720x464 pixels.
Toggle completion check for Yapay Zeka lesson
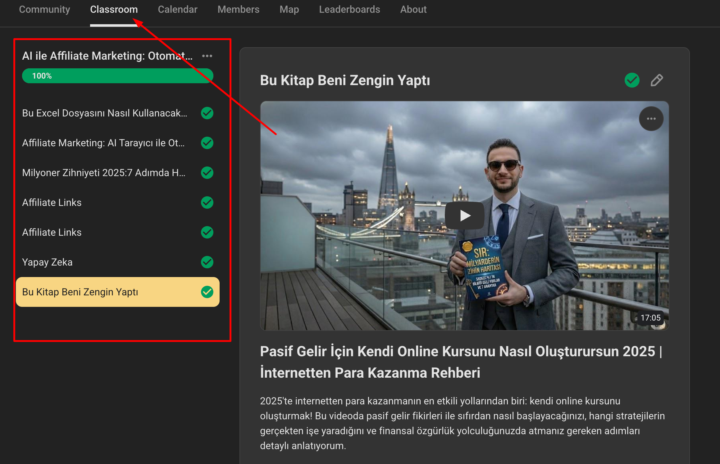pyautogui.click(x=207, y=262)
